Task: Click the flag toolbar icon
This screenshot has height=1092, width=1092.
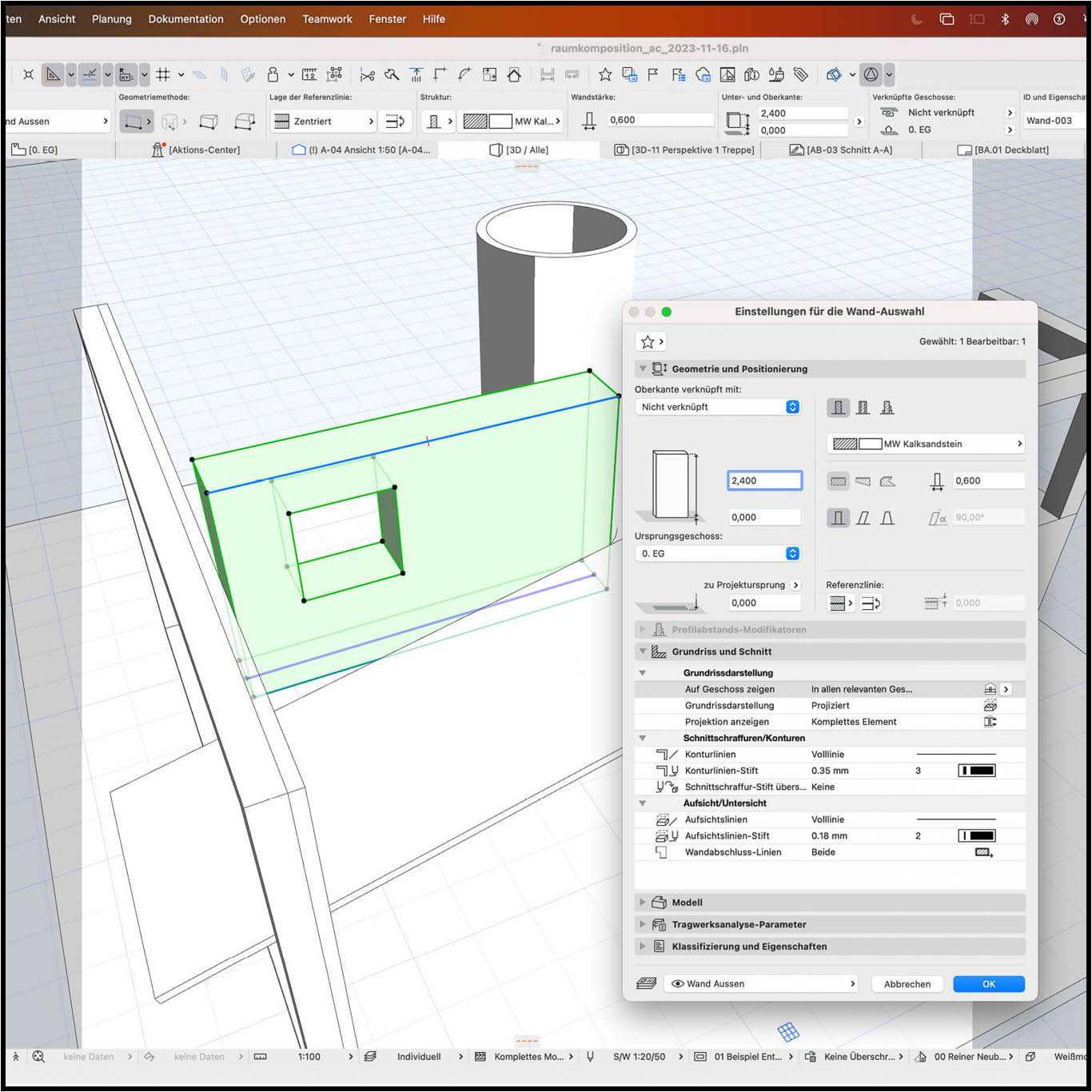Action: [653, 74]
